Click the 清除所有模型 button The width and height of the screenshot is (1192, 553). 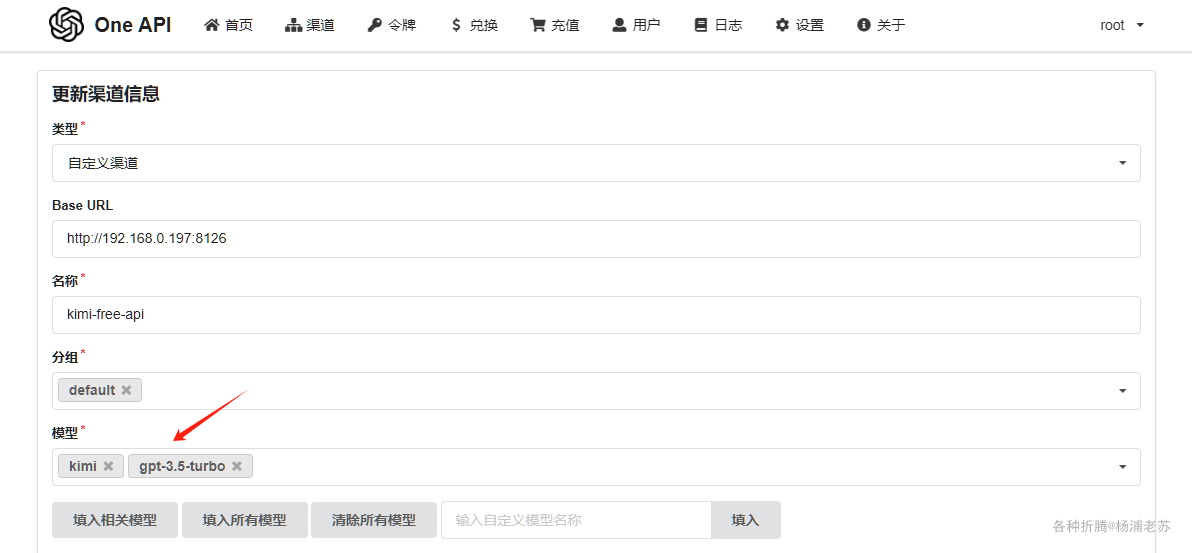[374, 520]
